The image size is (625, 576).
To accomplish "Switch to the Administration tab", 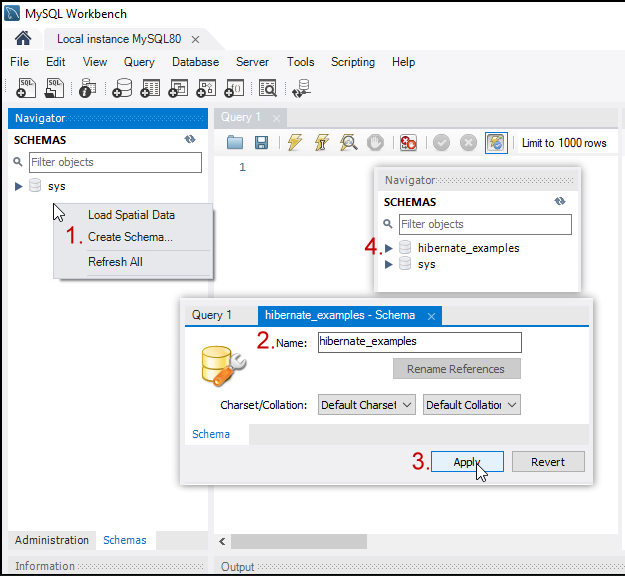I will tap(52, 540).
